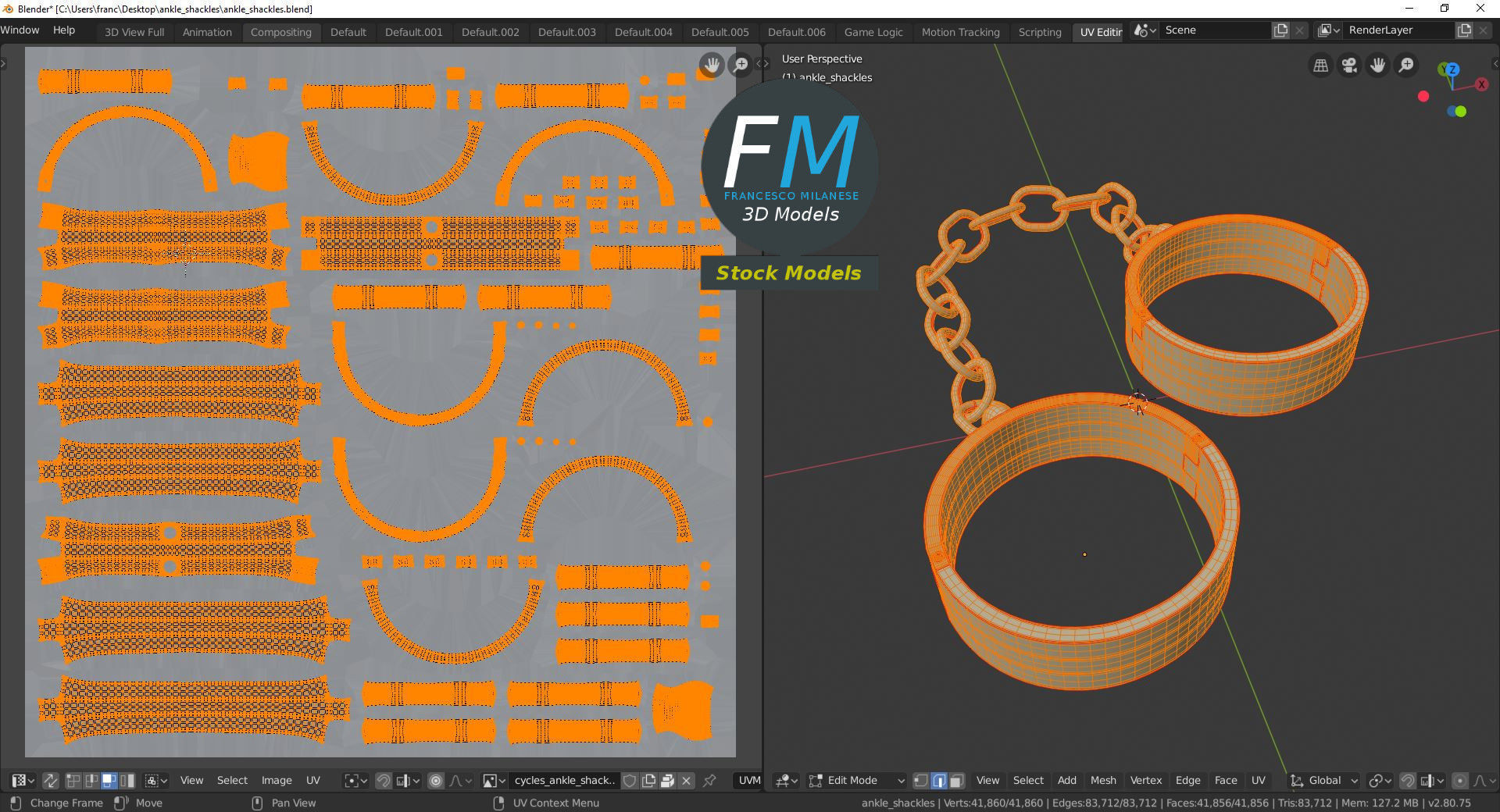Unlink the cycles_ankle_shack image
This screenshot has height=812, width=1500.
(x=686, y=780)
